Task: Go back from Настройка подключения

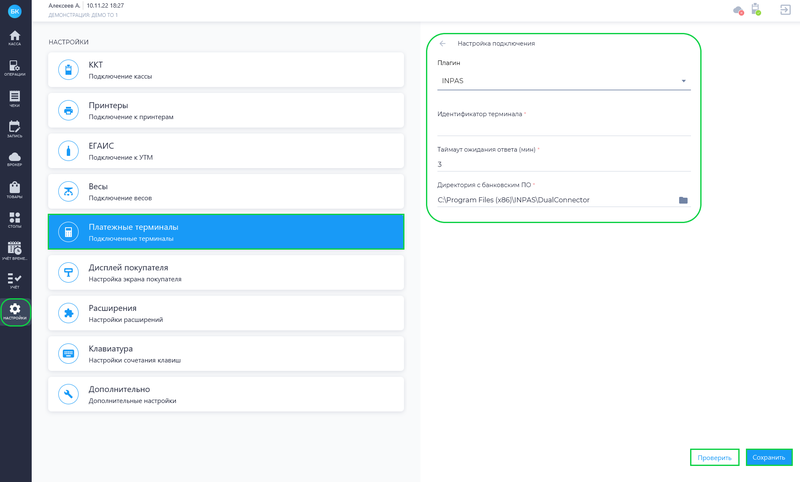Action: coord(443,44)
